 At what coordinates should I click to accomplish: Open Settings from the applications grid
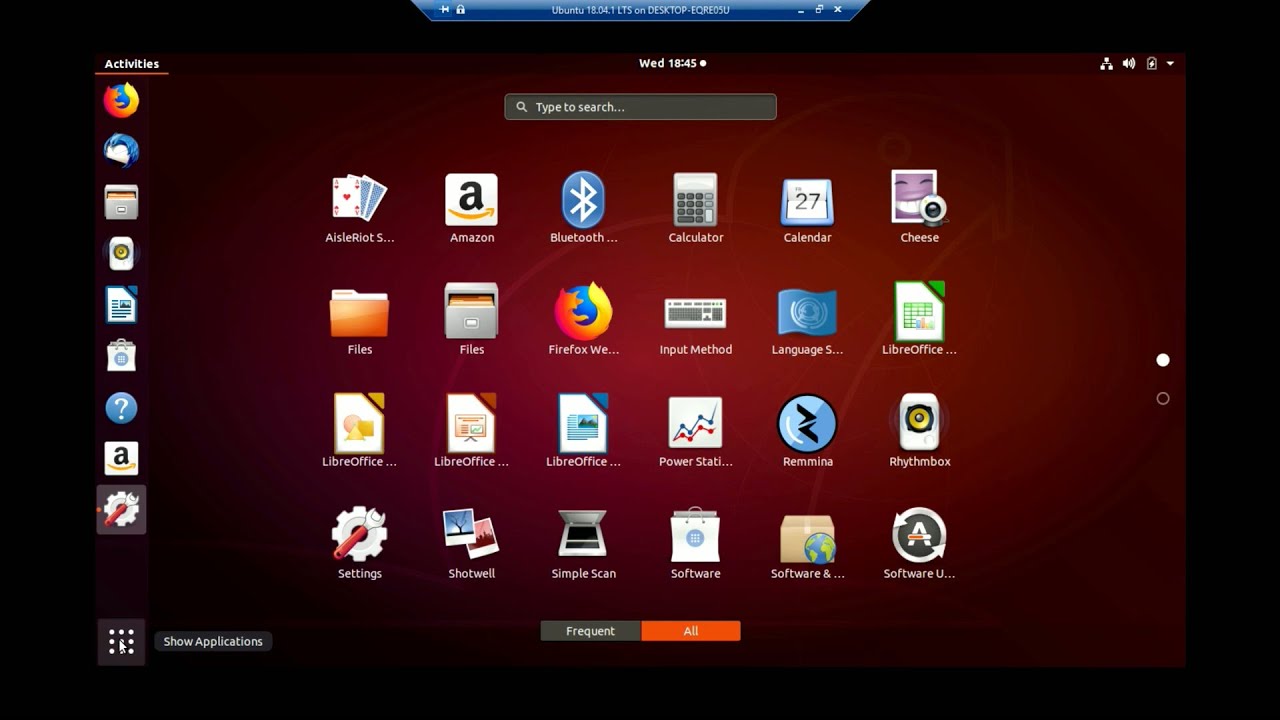pyautogui.click(x=360, y=544)
